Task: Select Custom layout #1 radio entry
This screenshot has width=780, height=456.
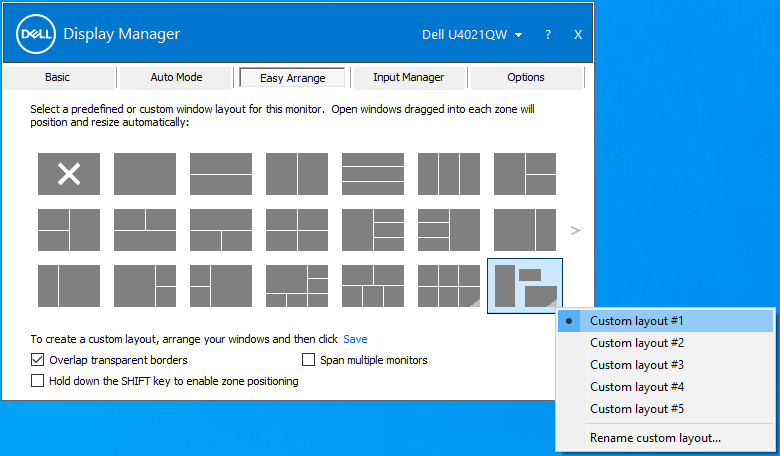Action: point(636,321)
